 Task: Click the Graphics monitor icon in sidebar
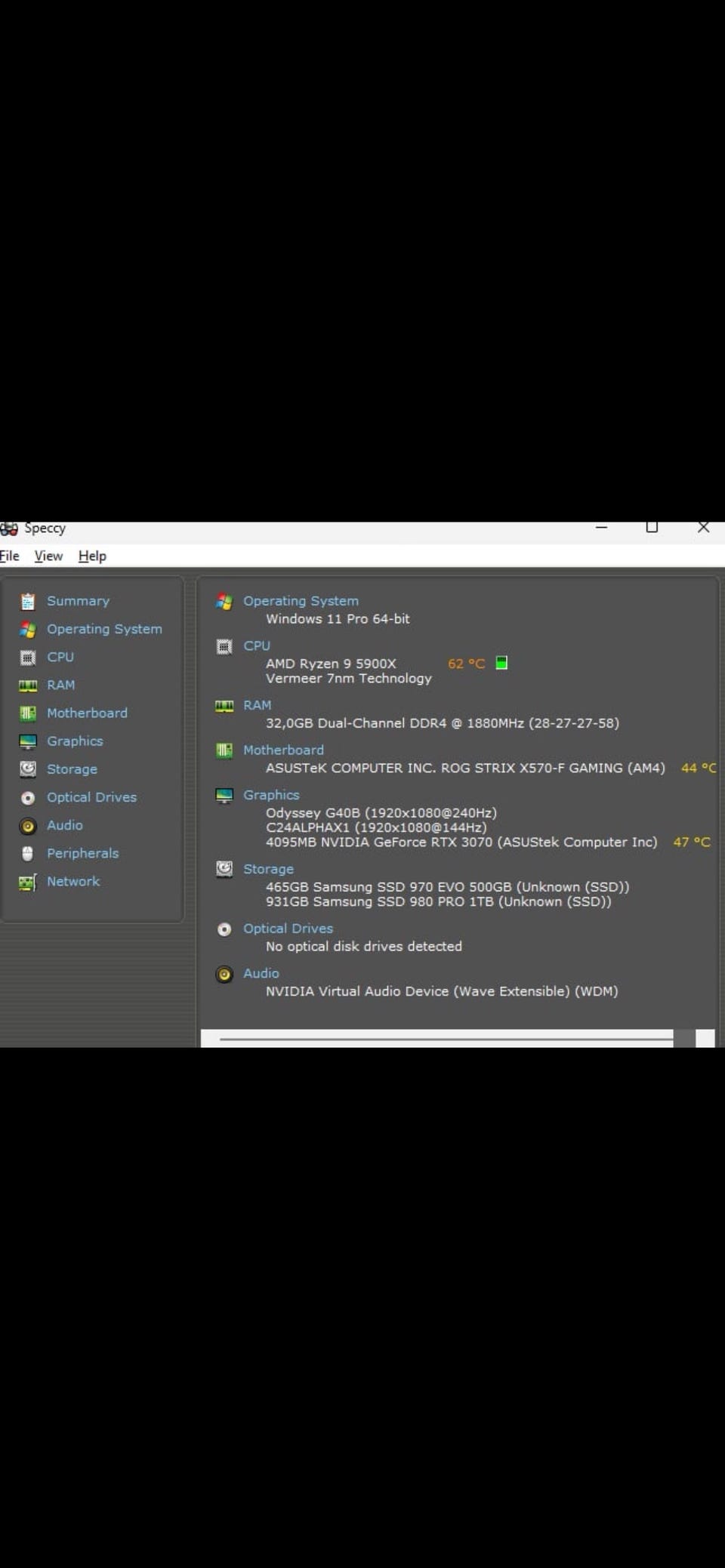coord(28,741)
